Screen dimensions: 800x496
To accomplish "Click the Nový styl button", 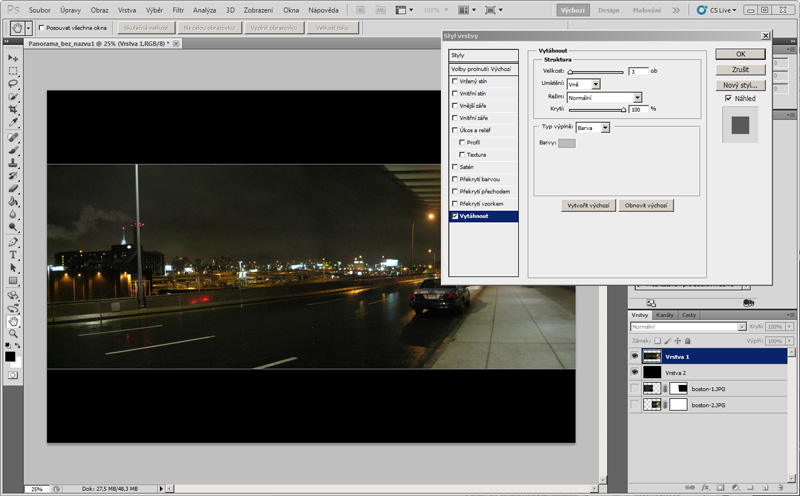I will pyautogui.click(x=741, y=85).
